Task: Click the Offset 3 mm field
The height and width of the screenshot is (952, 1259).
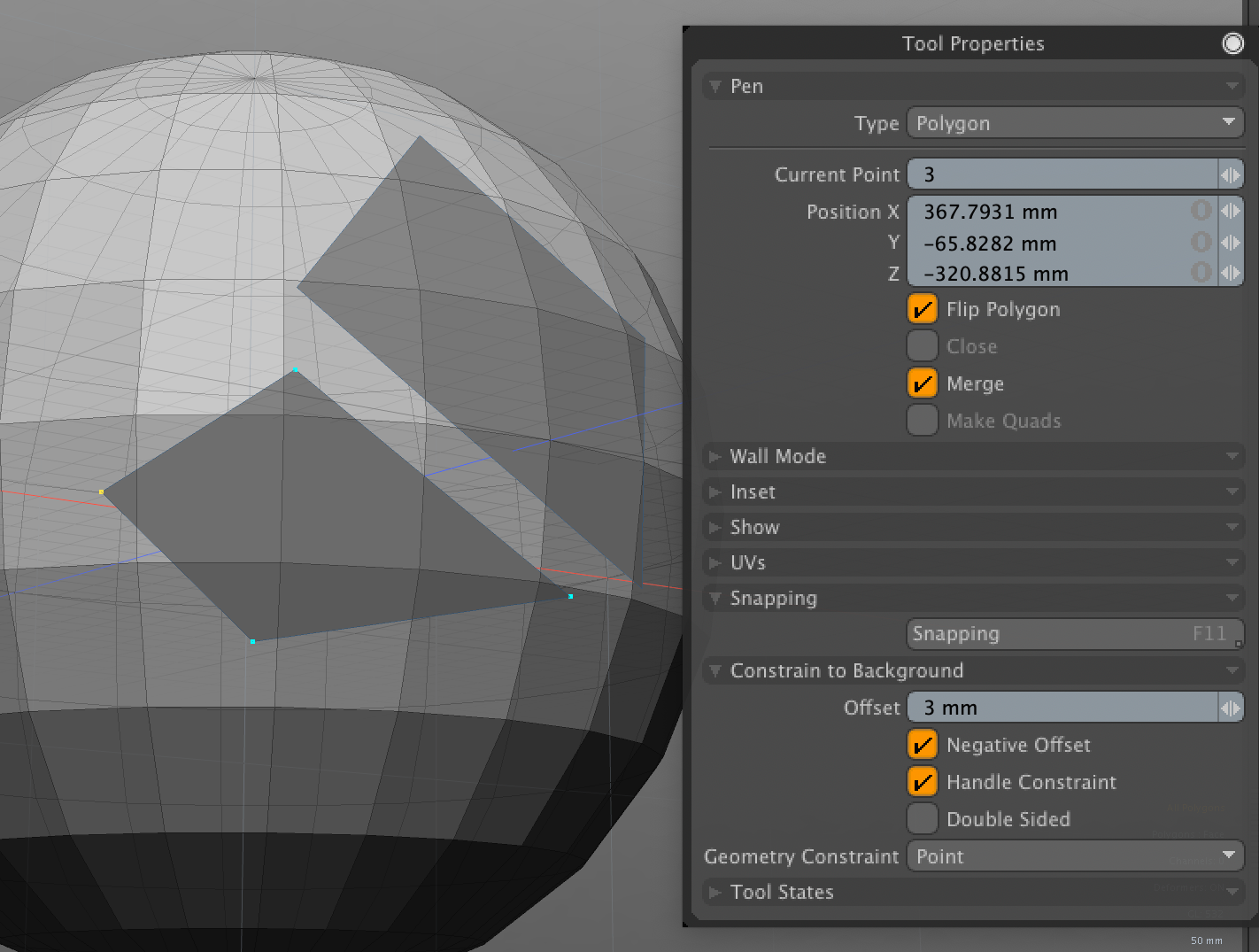Action: [1062, 708]
